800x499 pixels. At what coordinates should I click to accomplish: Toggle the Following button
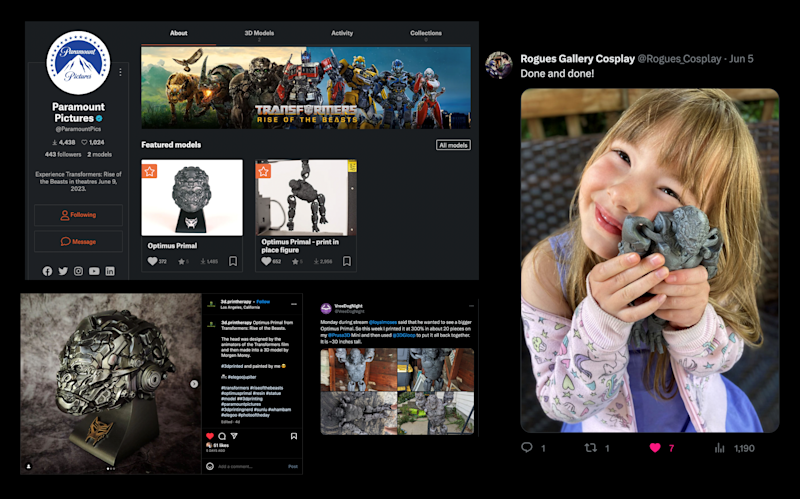[x=78, y=215]
